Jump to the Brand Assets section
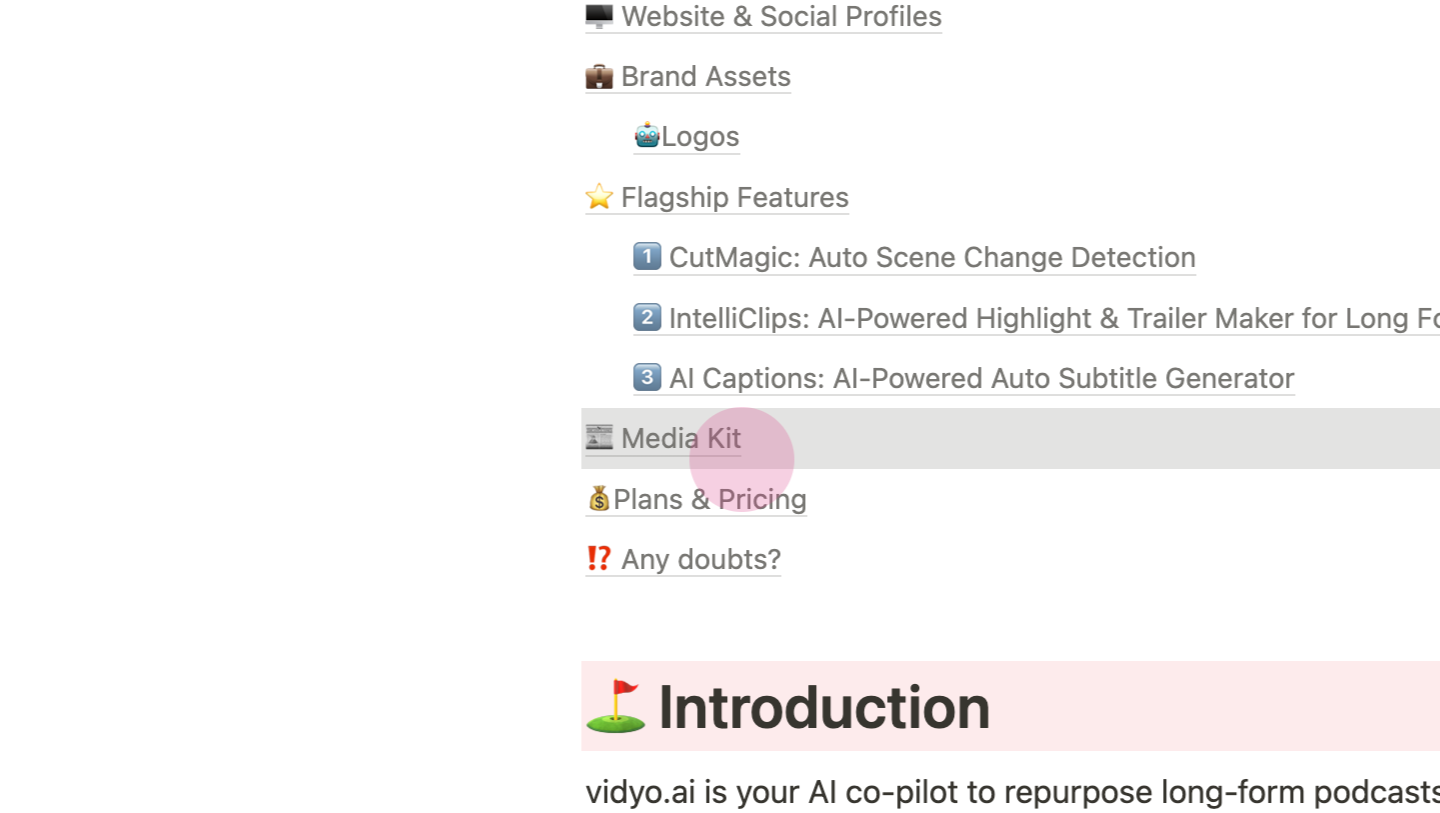1440x813 pixels. pyautogui.click(x=706, y=77)
